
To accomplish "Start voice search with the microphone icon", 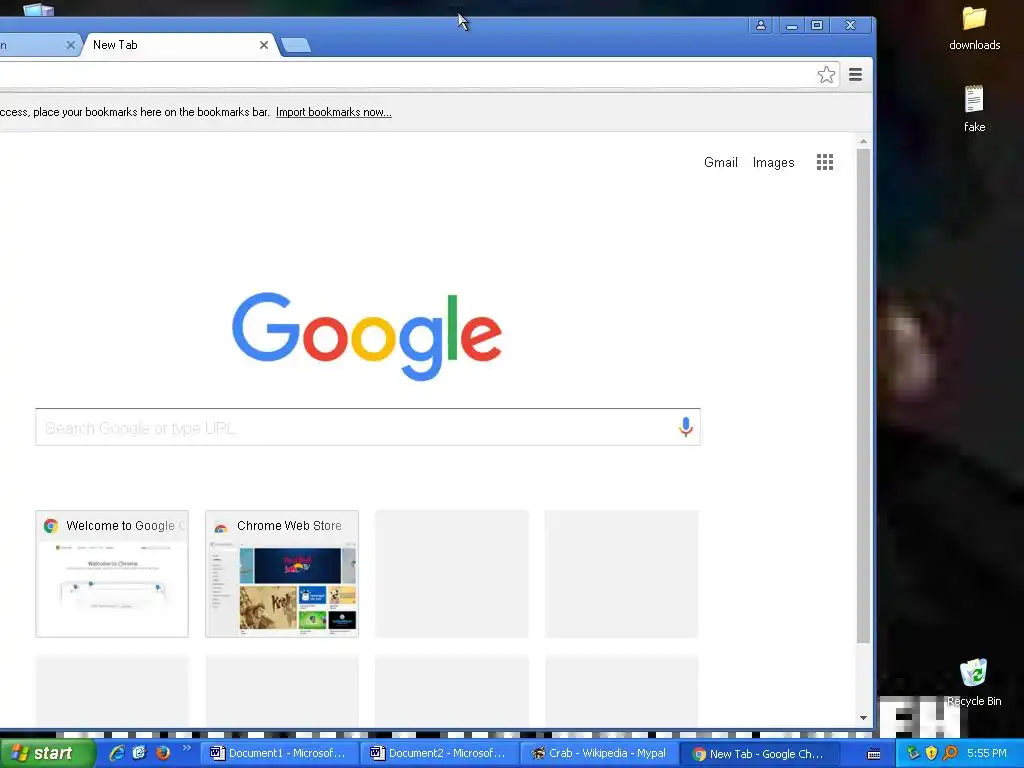I will tap(685, 427).
